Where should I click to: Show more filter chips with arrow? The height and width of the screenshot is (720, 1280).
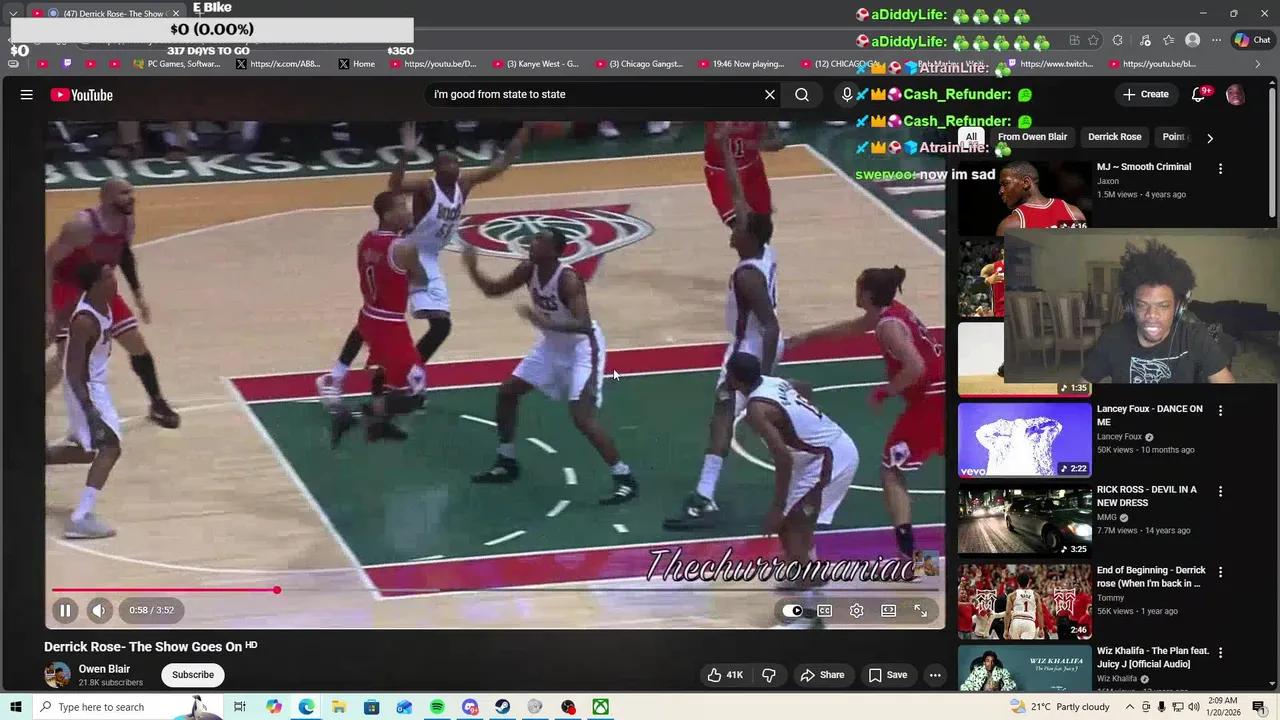[1210, 138]
